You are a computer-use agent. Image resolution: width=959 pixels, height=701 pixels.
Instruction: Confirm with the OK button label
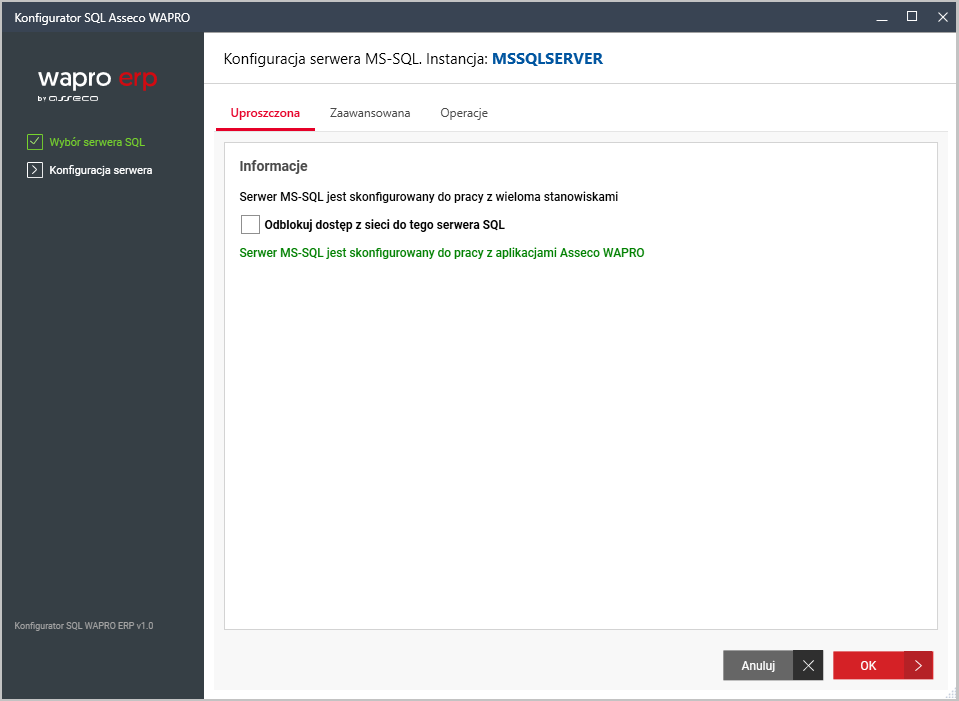tap(868, 666)
